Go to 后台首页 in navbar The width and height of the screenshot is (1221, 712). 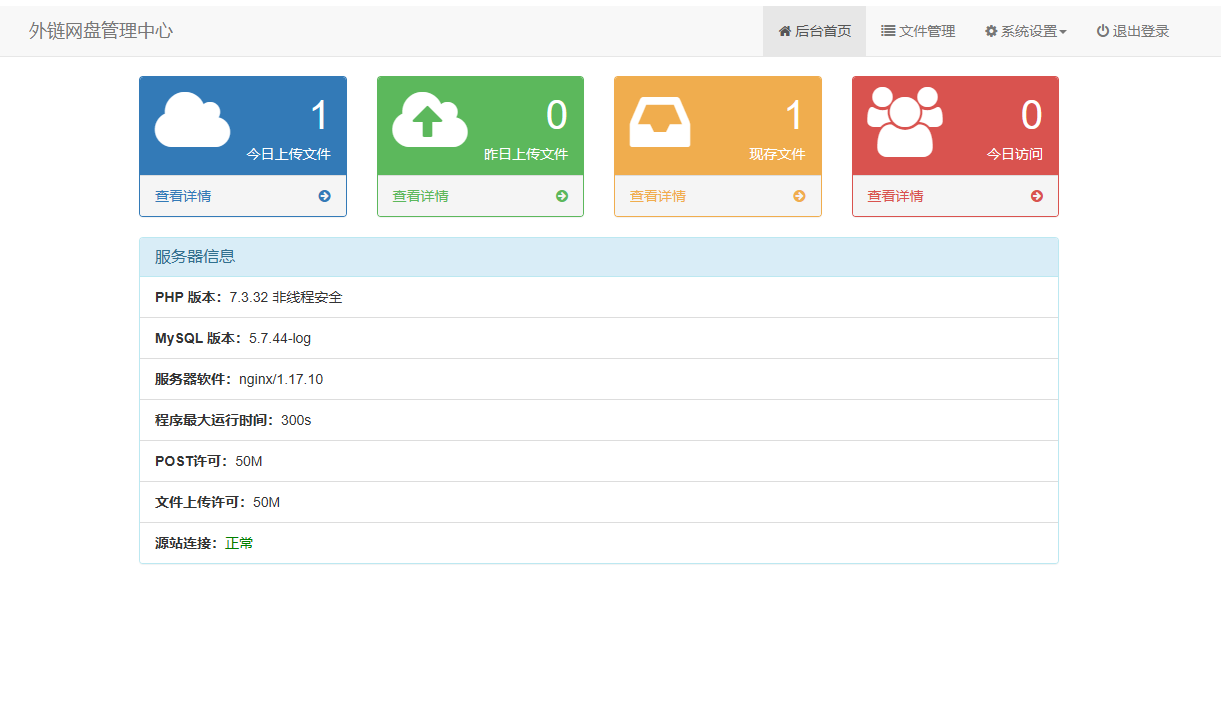pyautogui.click(x=814, y=31)
